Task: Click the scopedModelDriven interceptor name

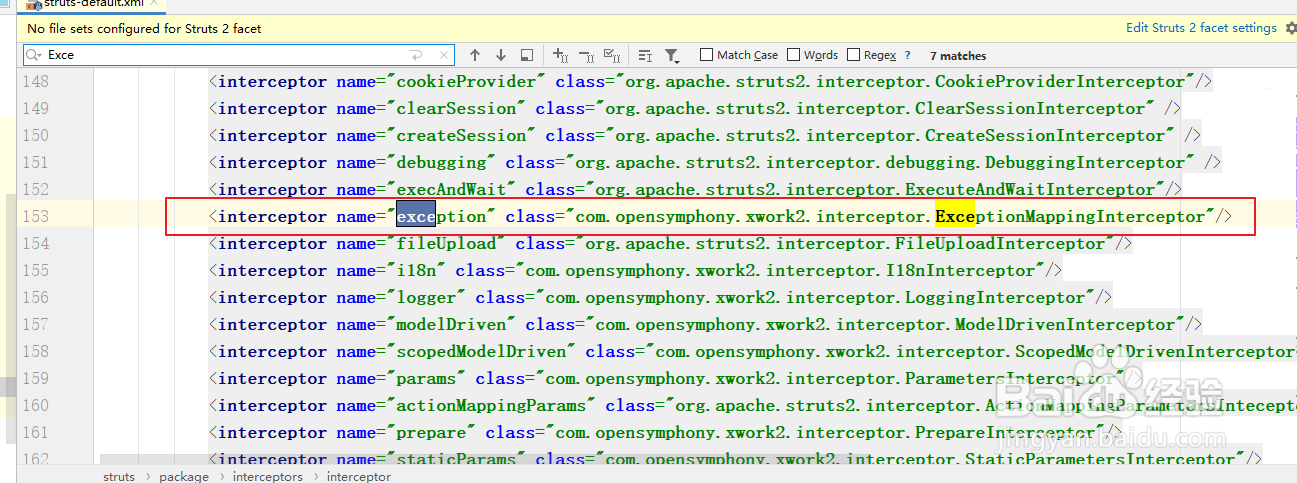Action: [482, 351]
